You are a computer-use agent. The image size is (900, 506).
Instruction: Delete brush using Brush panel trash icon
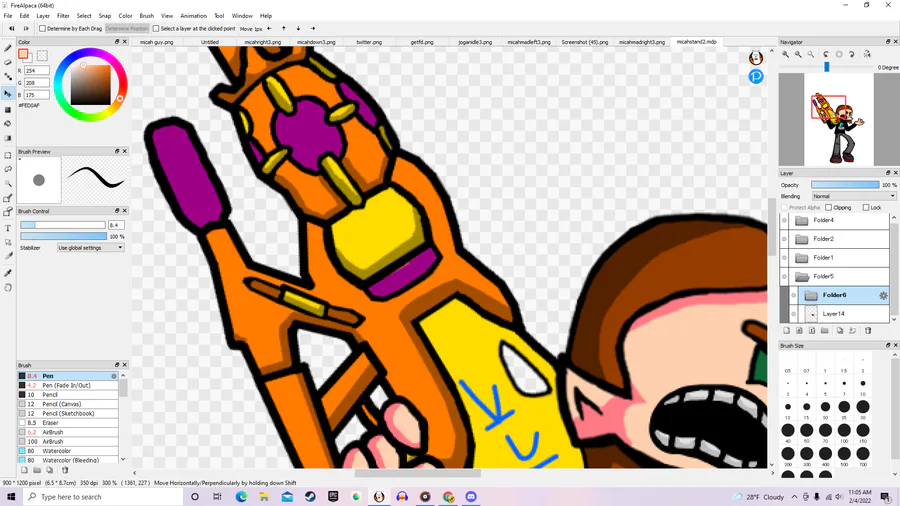point(65,470)
